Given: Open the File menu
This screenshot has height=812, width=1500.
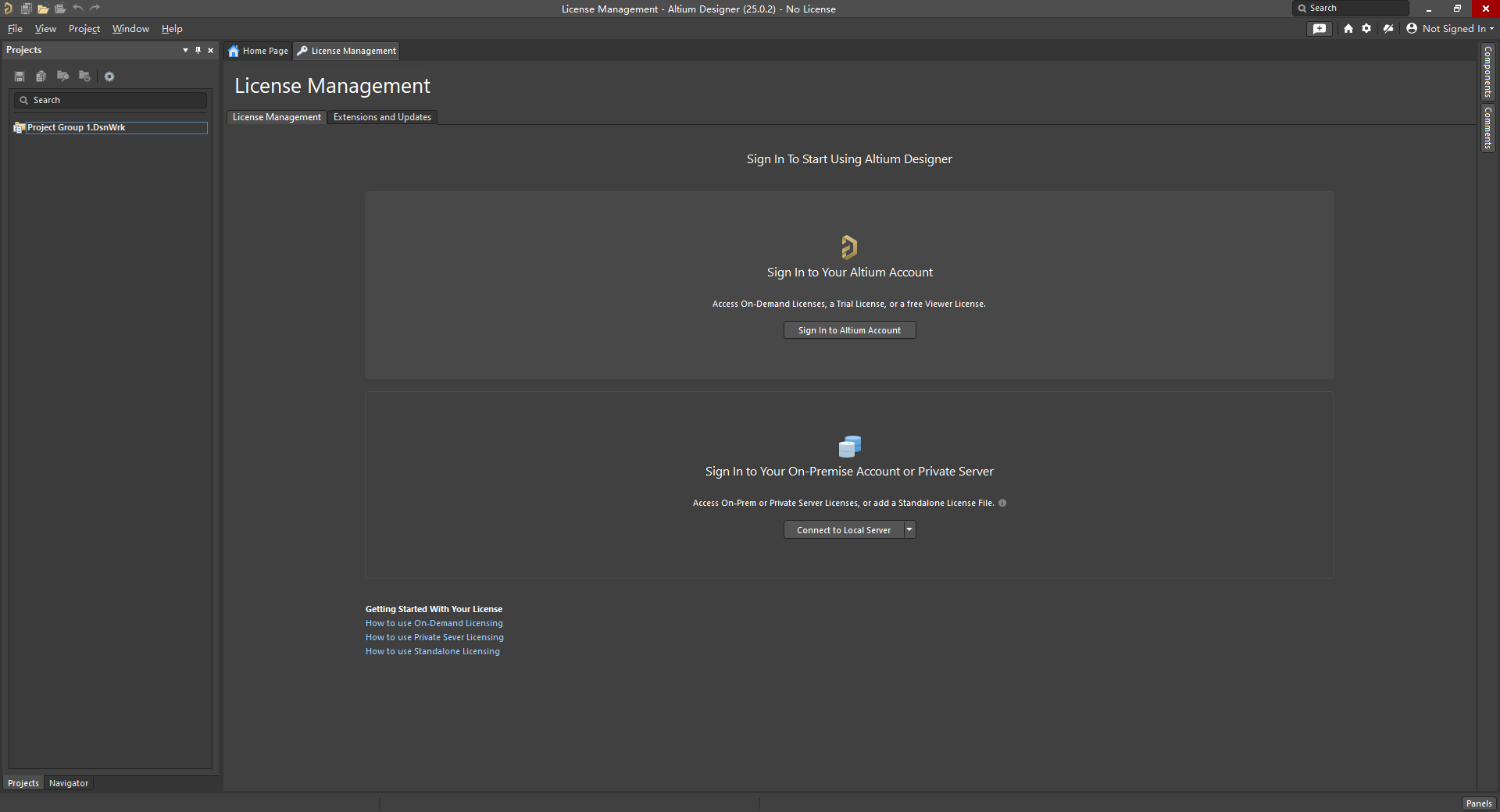Looking at the screenshot, I should pyautogui.click(x=15, y=29).
